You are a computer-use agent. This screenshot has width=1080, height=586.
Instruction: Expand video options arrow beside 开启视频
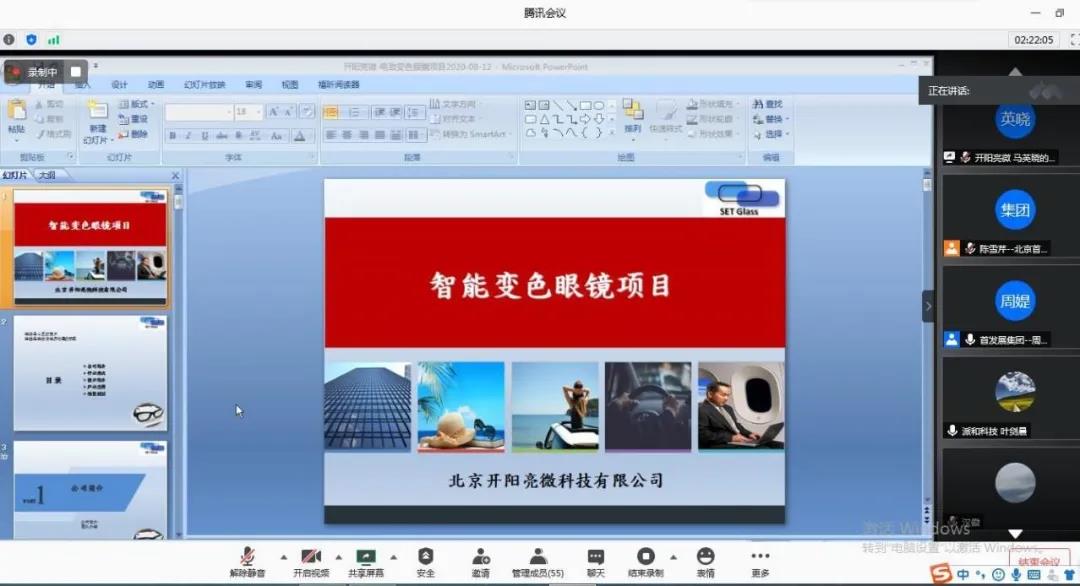coord(338,557)
